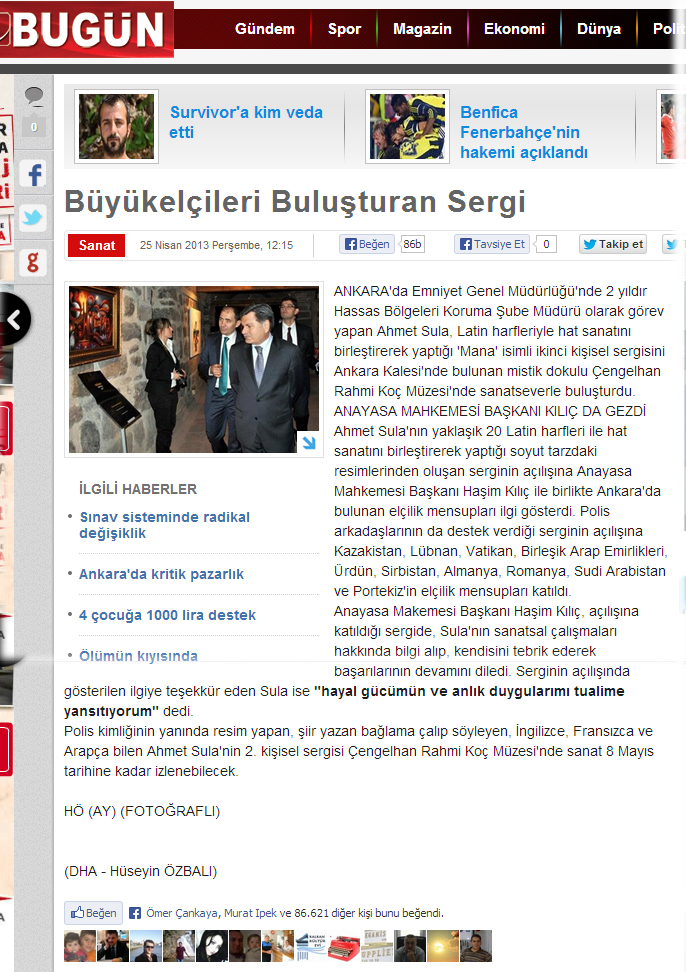
Task: Select Ekonomi in navigation bar
Action: tap(514, 29)
